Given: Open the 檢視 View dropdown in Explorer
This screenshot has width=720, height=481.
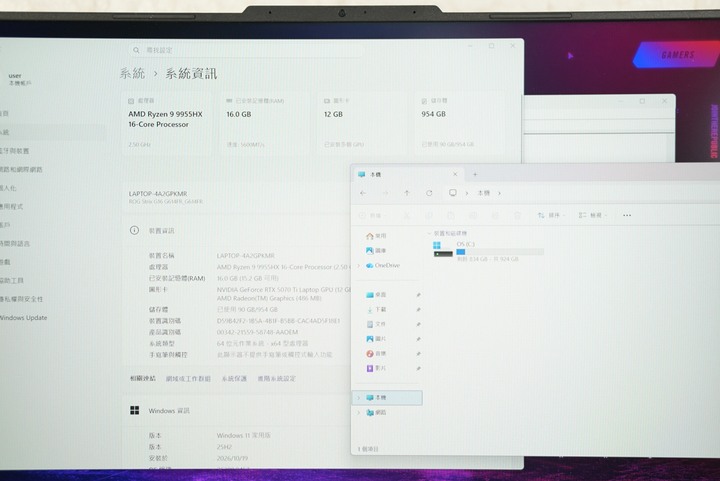Looking at the screenshot, I should pos(592,215).
